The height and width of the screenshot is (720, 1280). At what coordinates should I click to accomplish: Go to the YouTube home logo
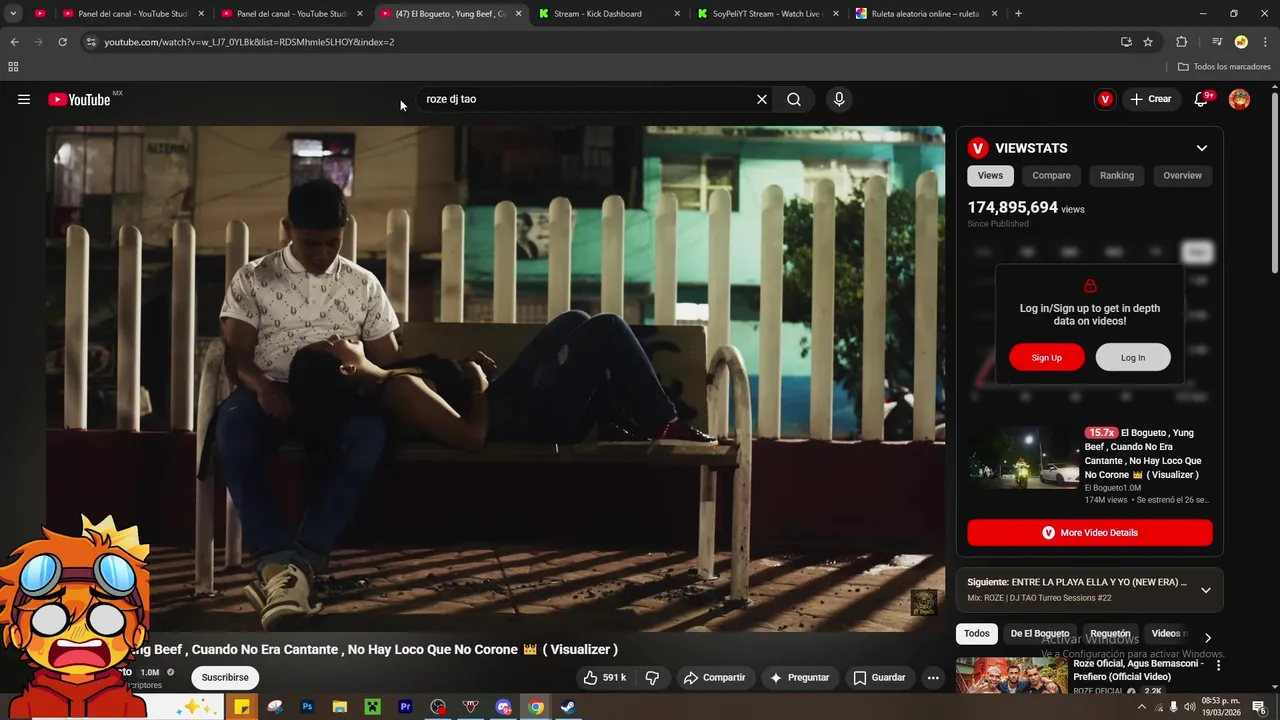pyautogui.click(x=79, y=99)
